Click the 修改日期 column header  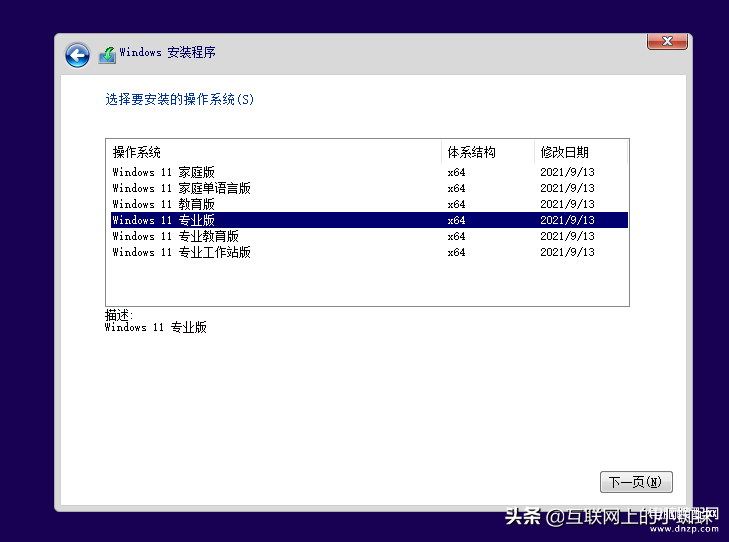pyautogui.click(x=581, y=152)
